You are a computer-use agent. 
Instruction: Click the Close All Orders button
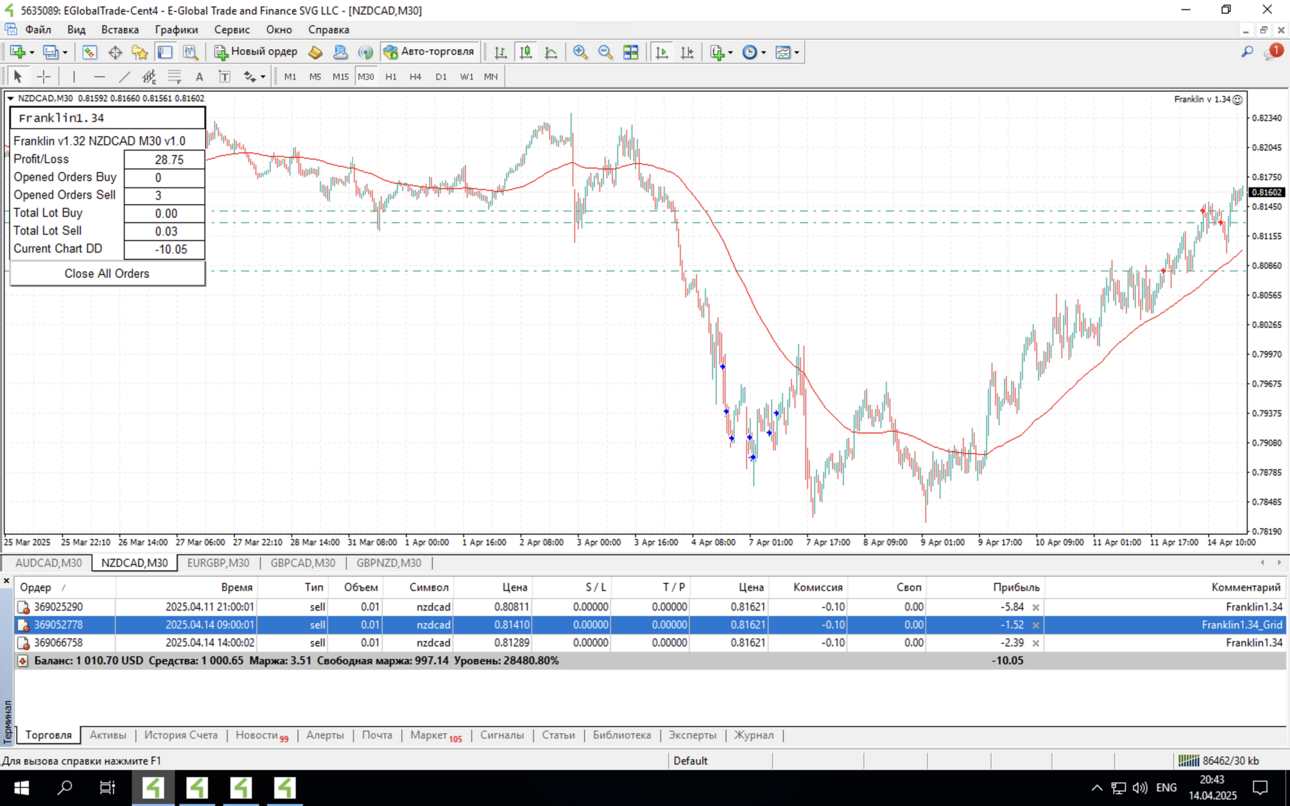coord(107,274)
